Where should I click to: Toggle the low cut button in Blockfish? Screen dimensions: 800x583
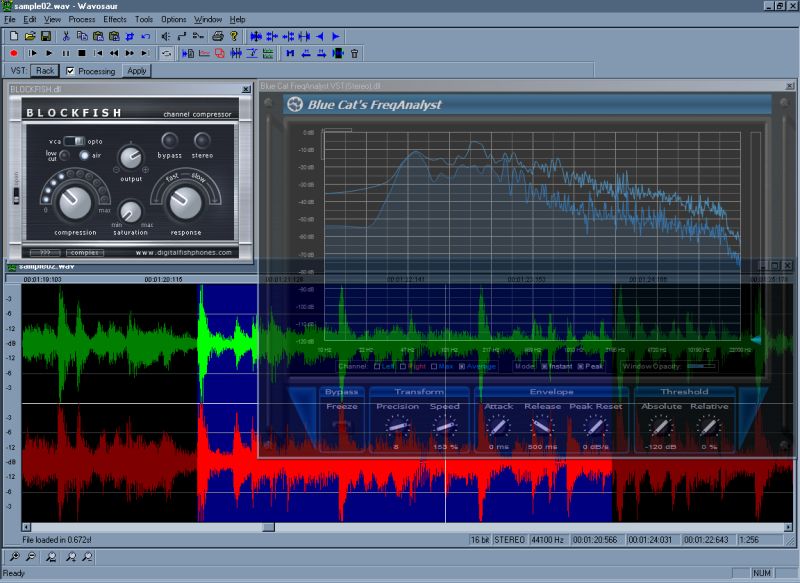point(65,155)
